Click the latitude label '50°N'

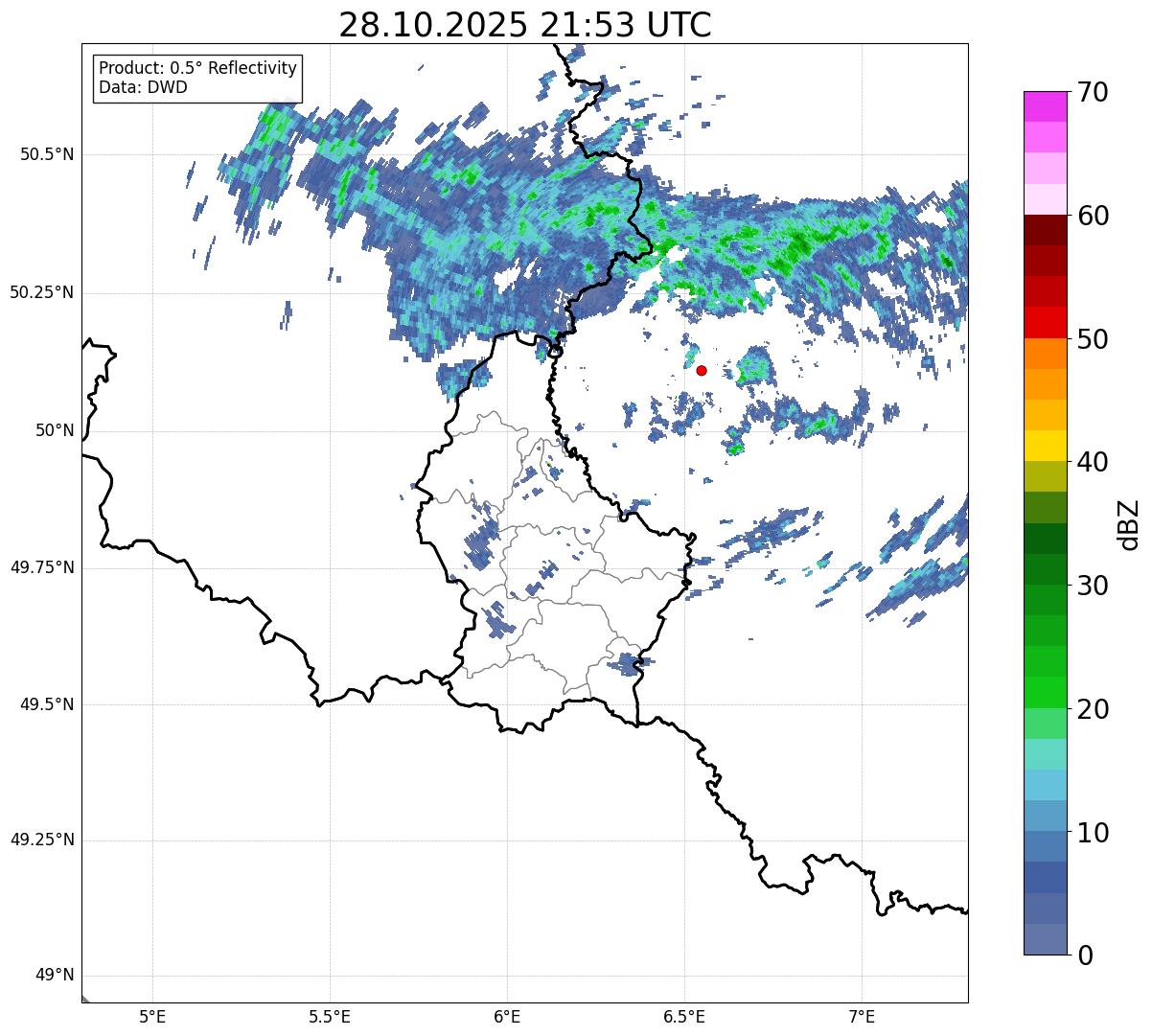pyautogui.click(x=55, y=430)
